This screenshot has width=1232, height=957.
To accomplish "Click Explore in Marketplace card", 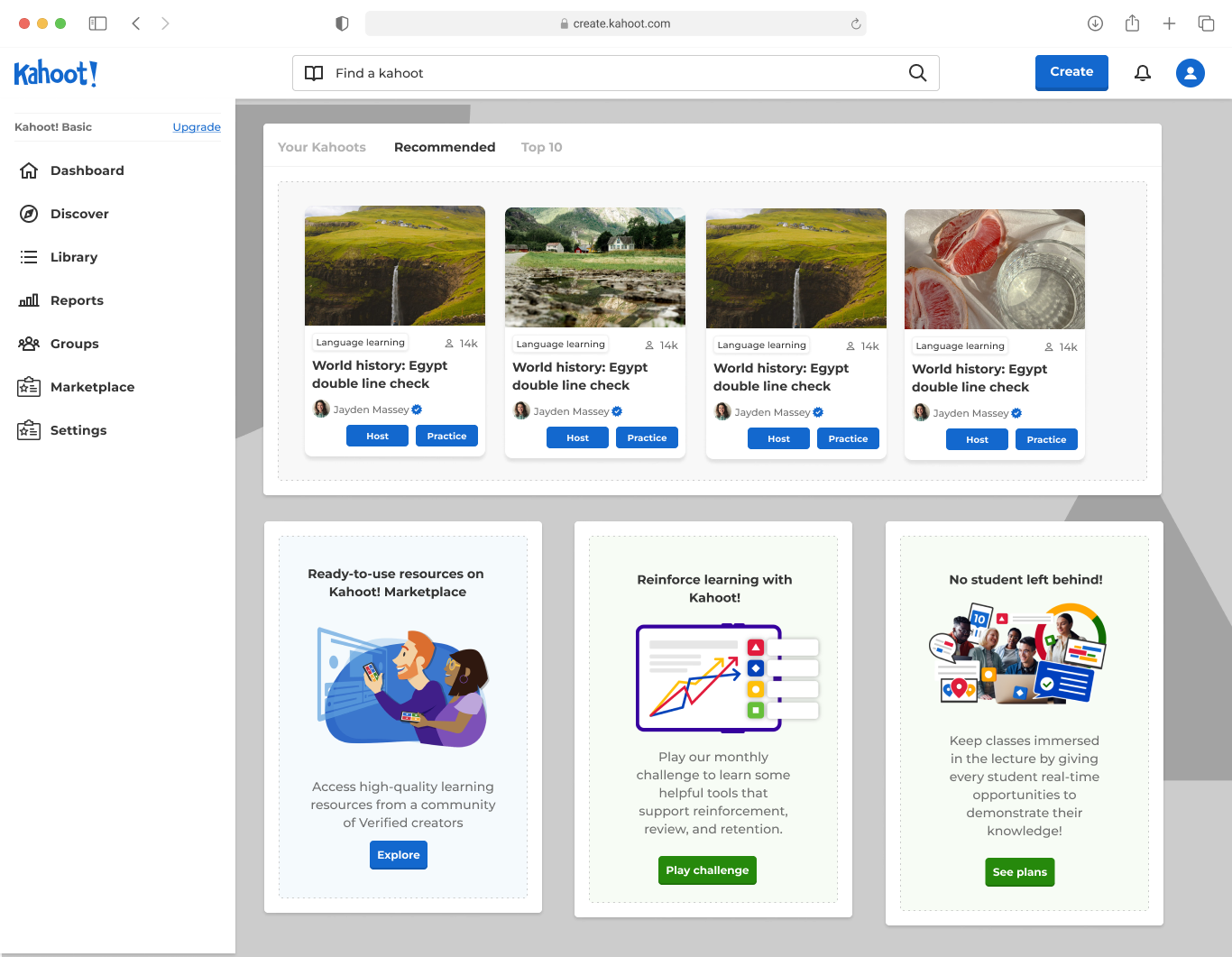I will point(399,855).
